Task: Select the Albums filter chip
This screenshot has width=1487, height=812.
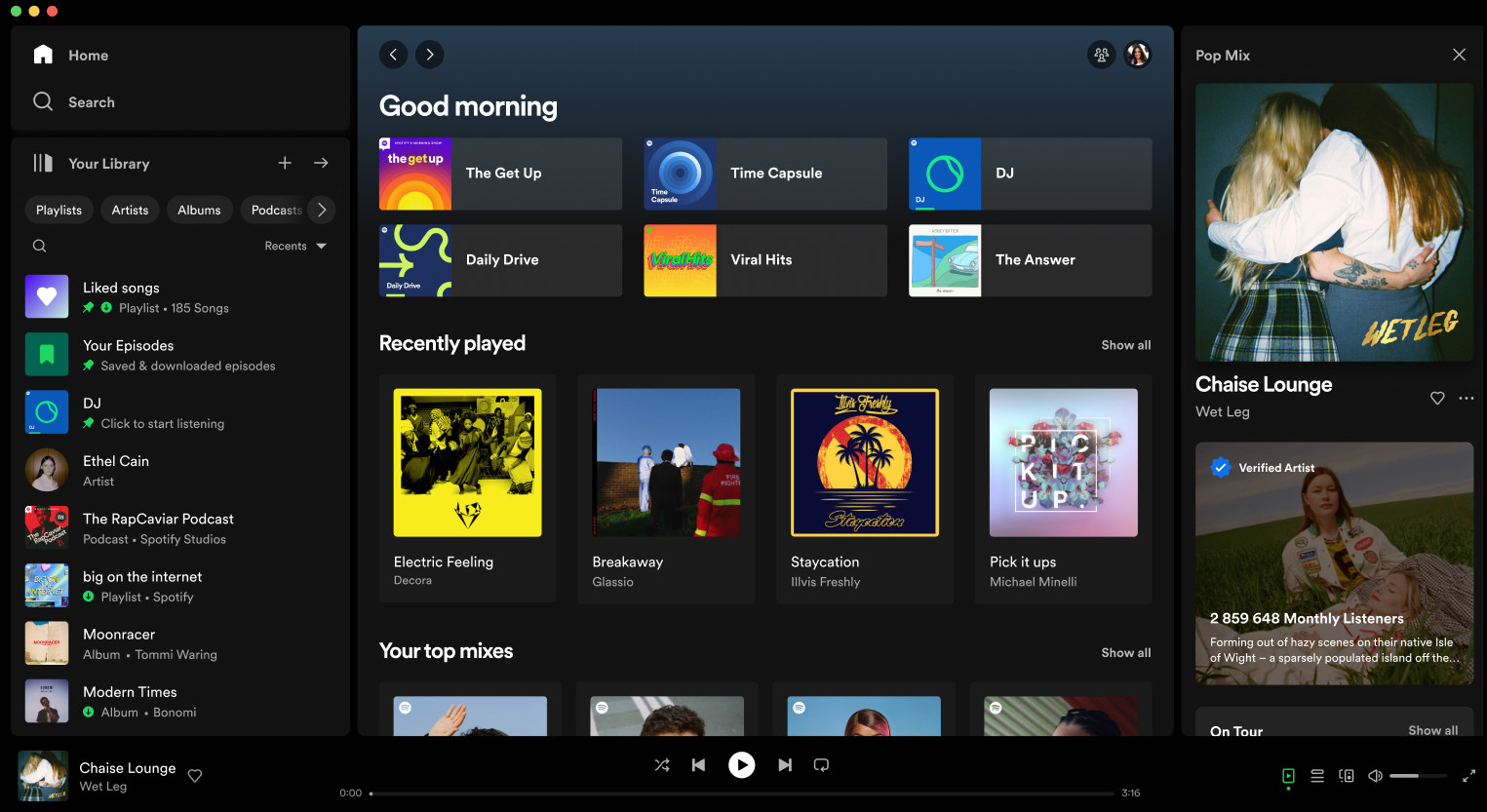Action: (x=199, y=210)
